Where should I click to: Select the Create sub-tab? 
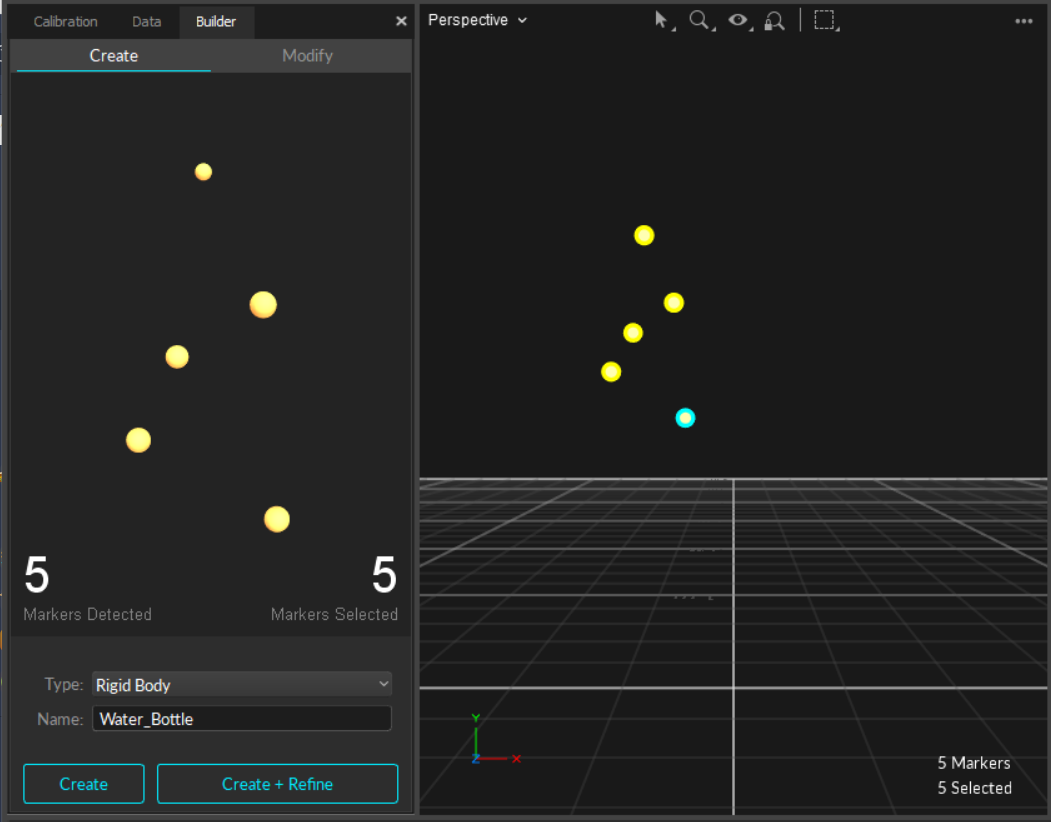113,55
